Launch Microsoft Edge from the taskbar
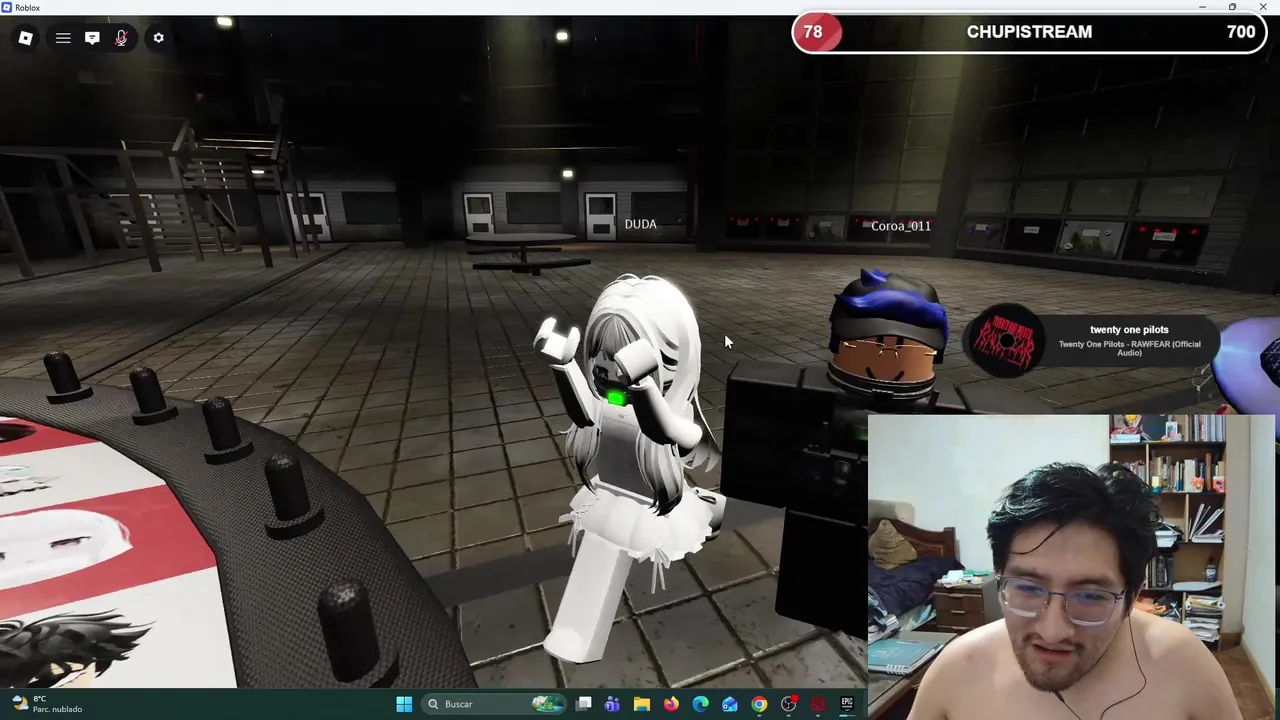1280x720 pixels. click(x=700, y=704)
